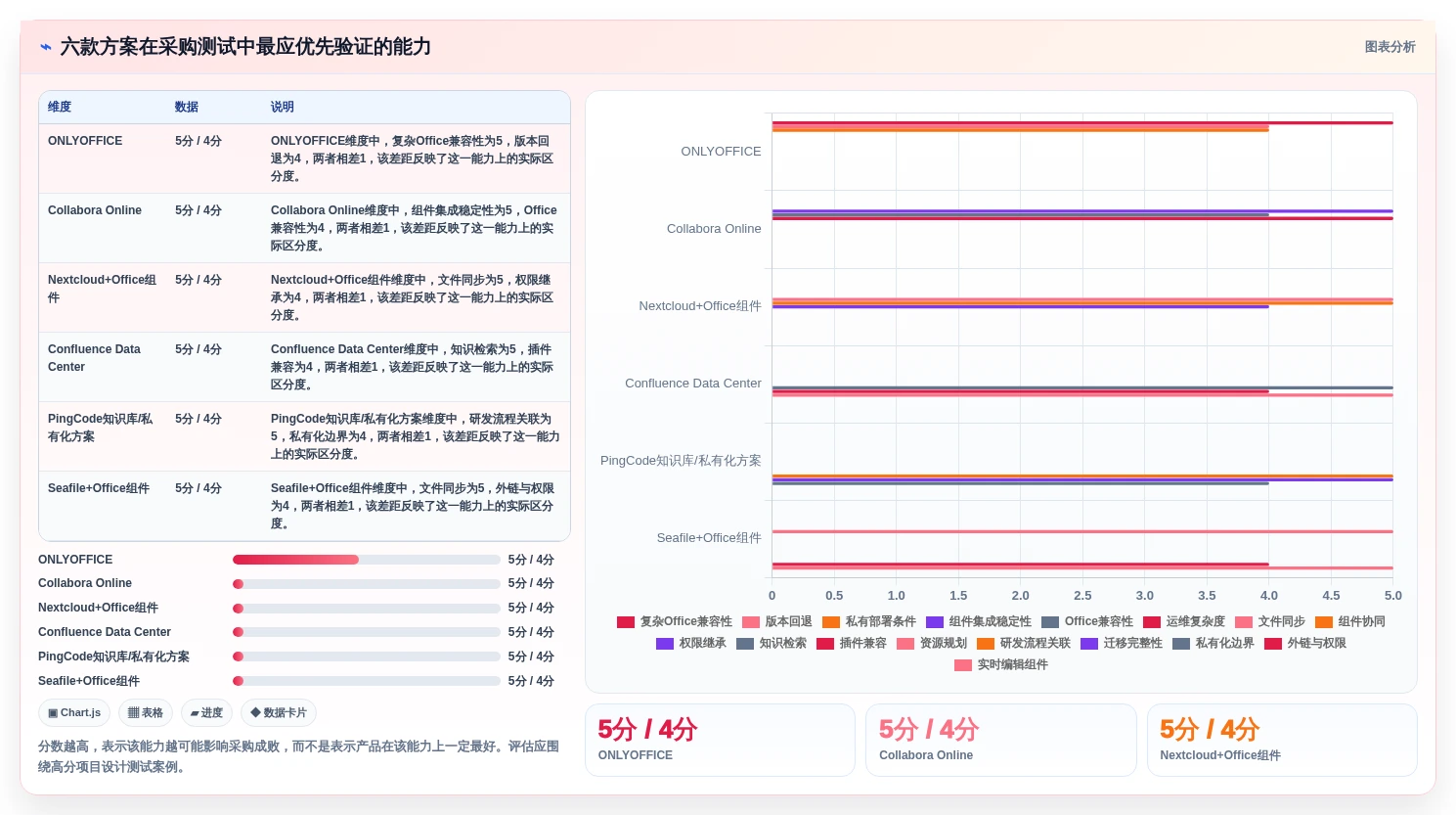Click the ONLYOFFICE progress bar
The image size is (1456, 815).
click(367, 560)
